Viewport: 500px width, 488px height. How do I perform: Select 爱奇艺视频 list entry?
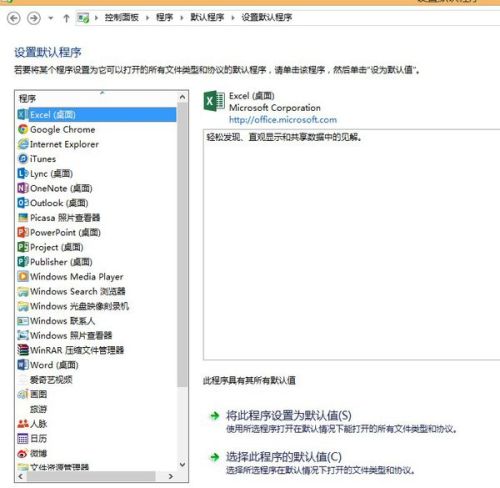[51, 380]
